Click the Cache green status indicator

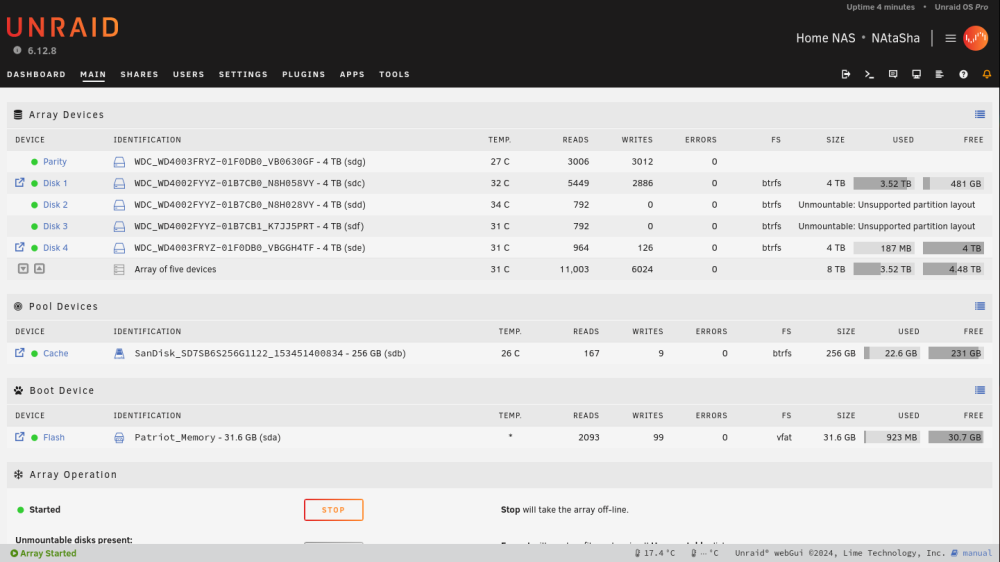[34, 353]
